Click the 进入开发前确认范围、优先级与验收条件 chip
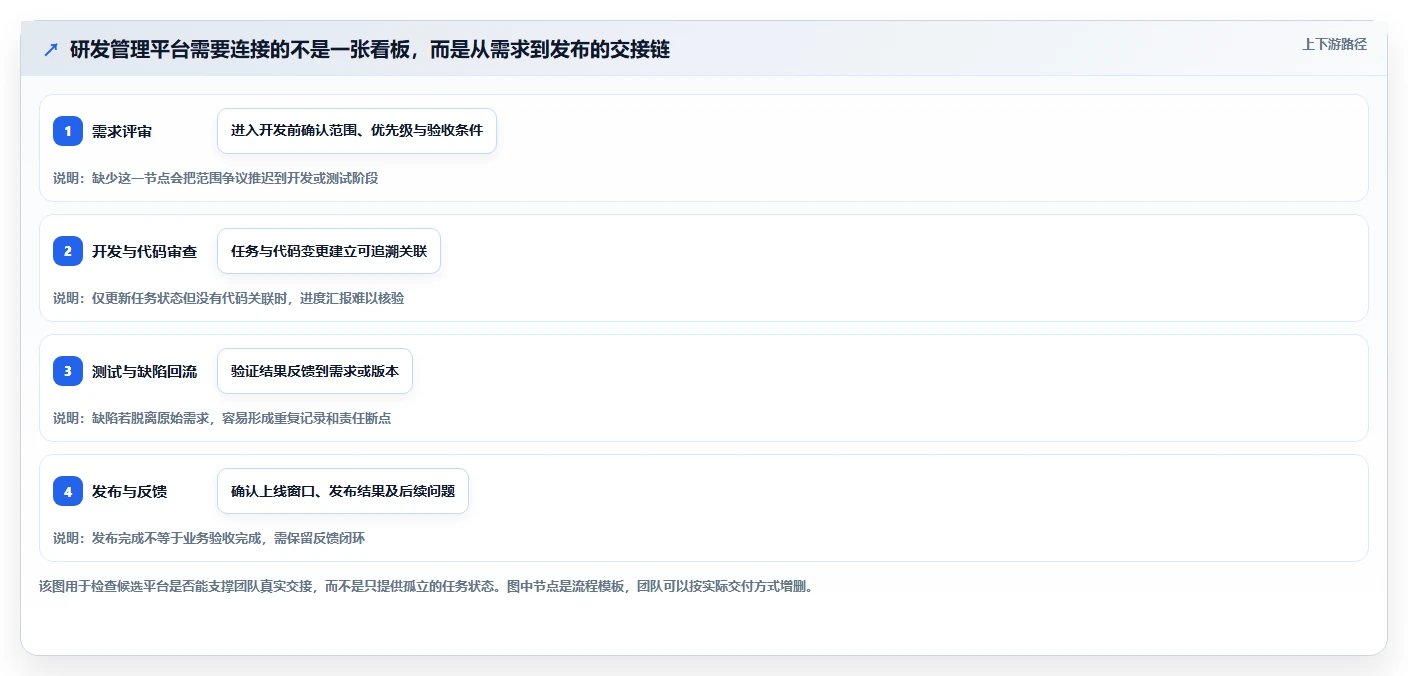The height and width of the screenshot is (676, 1408). point(357,131)
